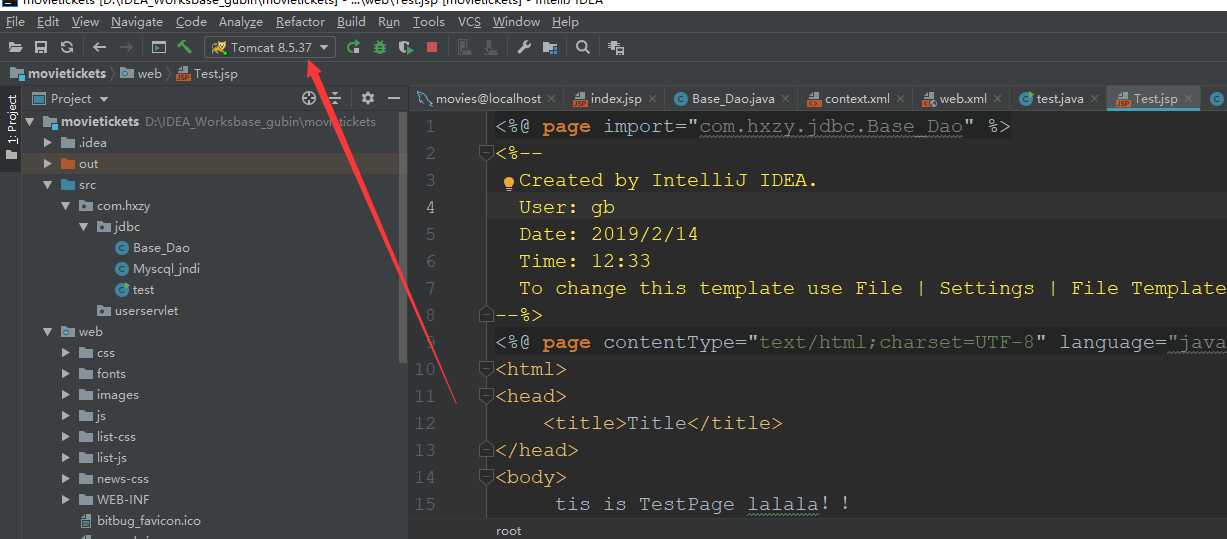
Task: Open the View menu
Action: [86, 21]
